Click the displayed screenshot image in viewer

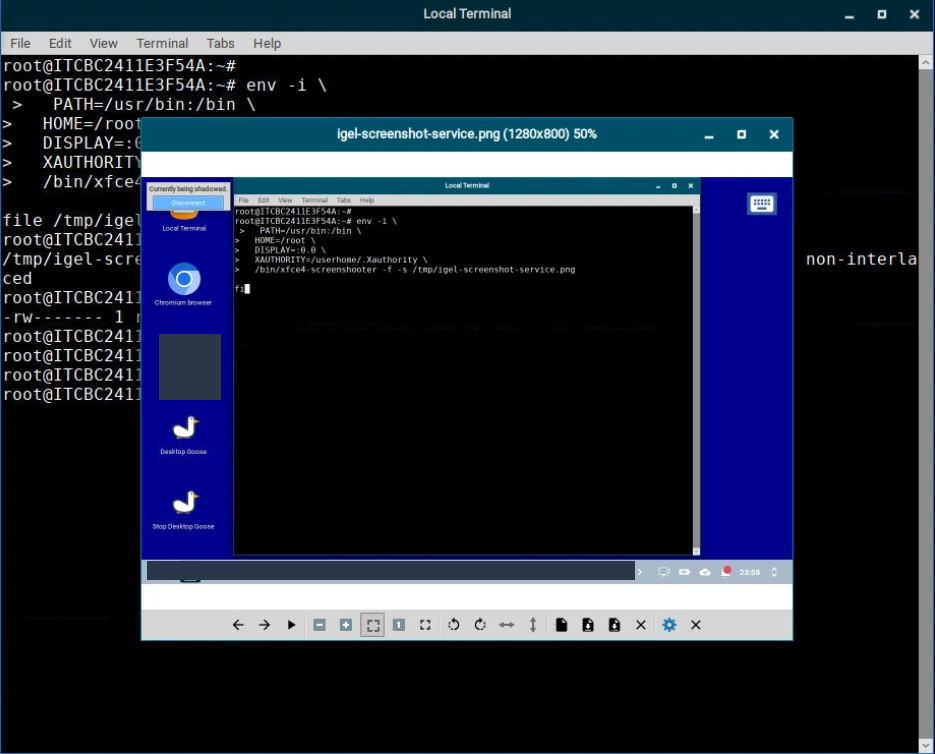(x=467, y=380)
